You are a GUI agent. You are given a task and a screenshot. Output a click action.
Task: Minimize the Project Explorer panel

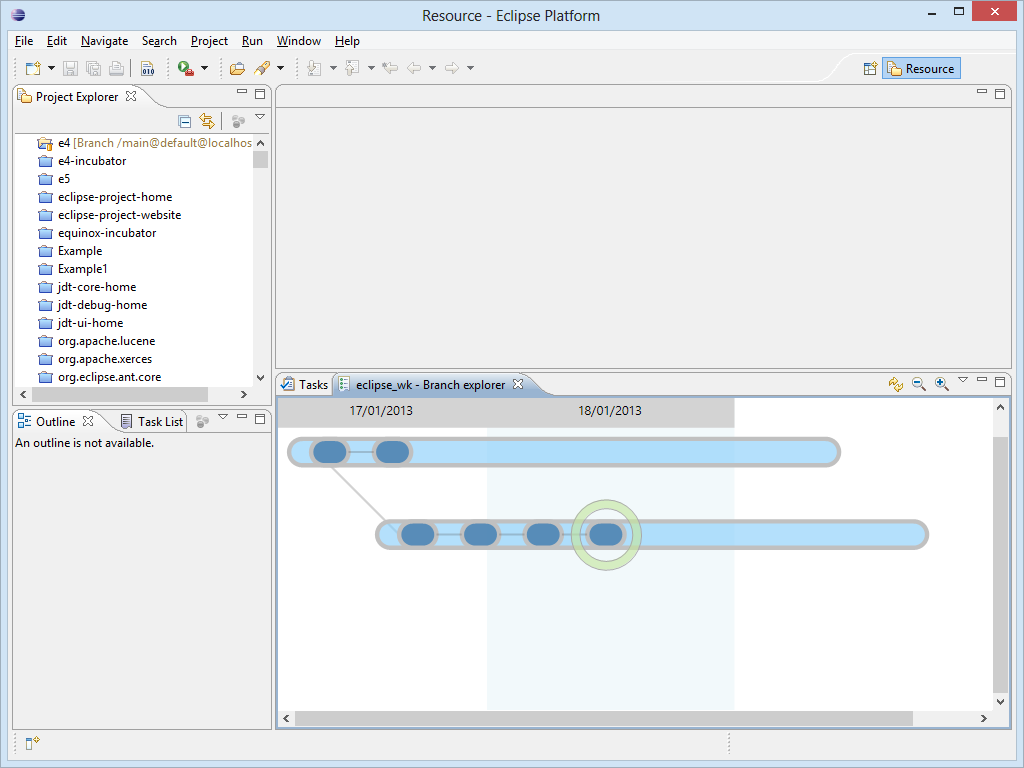242,92
